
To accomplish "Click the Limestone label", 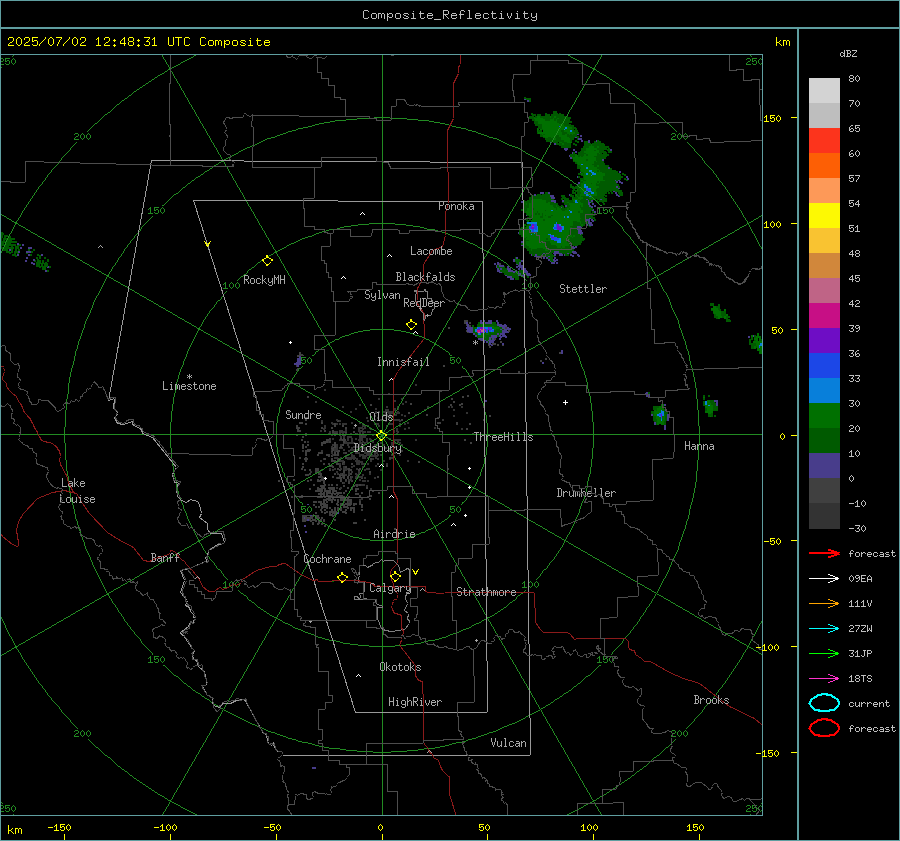I will [x=189, y=386].
